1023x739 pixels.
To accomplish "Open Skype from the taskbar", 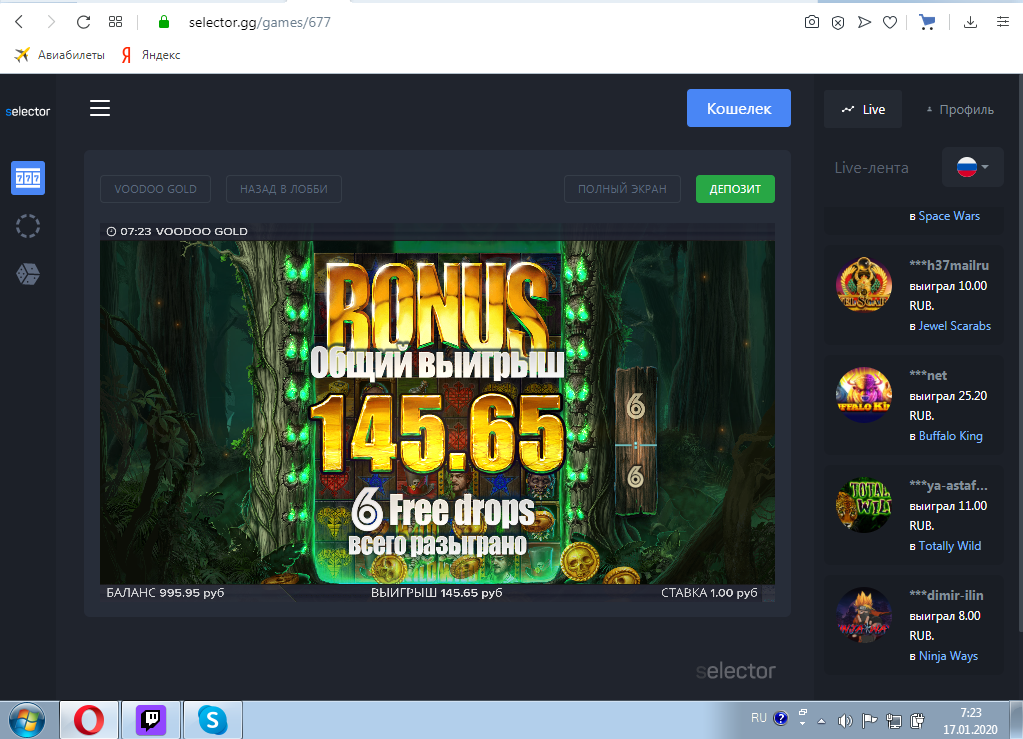I will coord(213,720).
